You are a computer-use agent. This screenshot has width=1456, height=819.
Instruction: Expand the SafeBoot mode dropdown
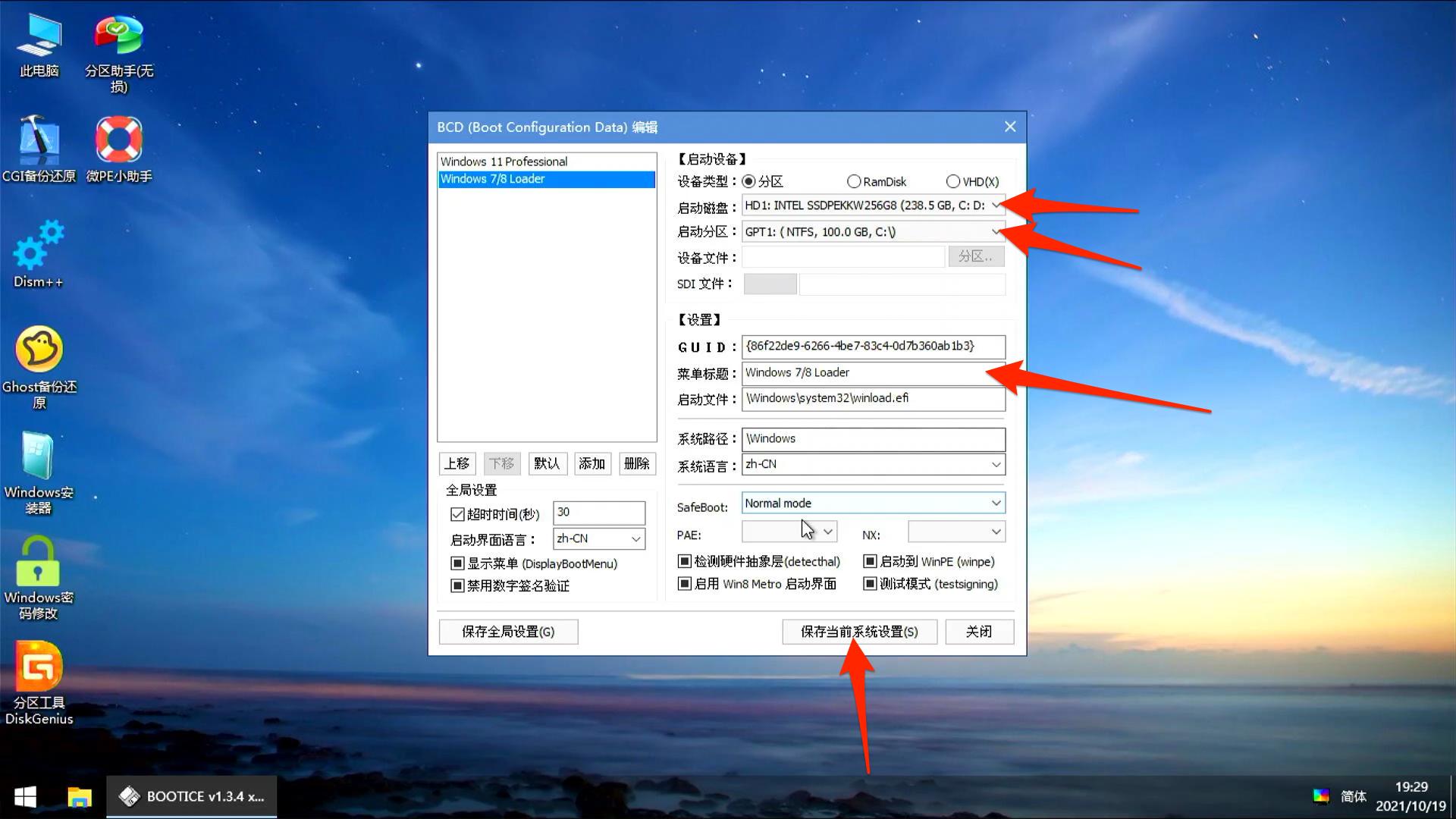(x=996, y=503)
